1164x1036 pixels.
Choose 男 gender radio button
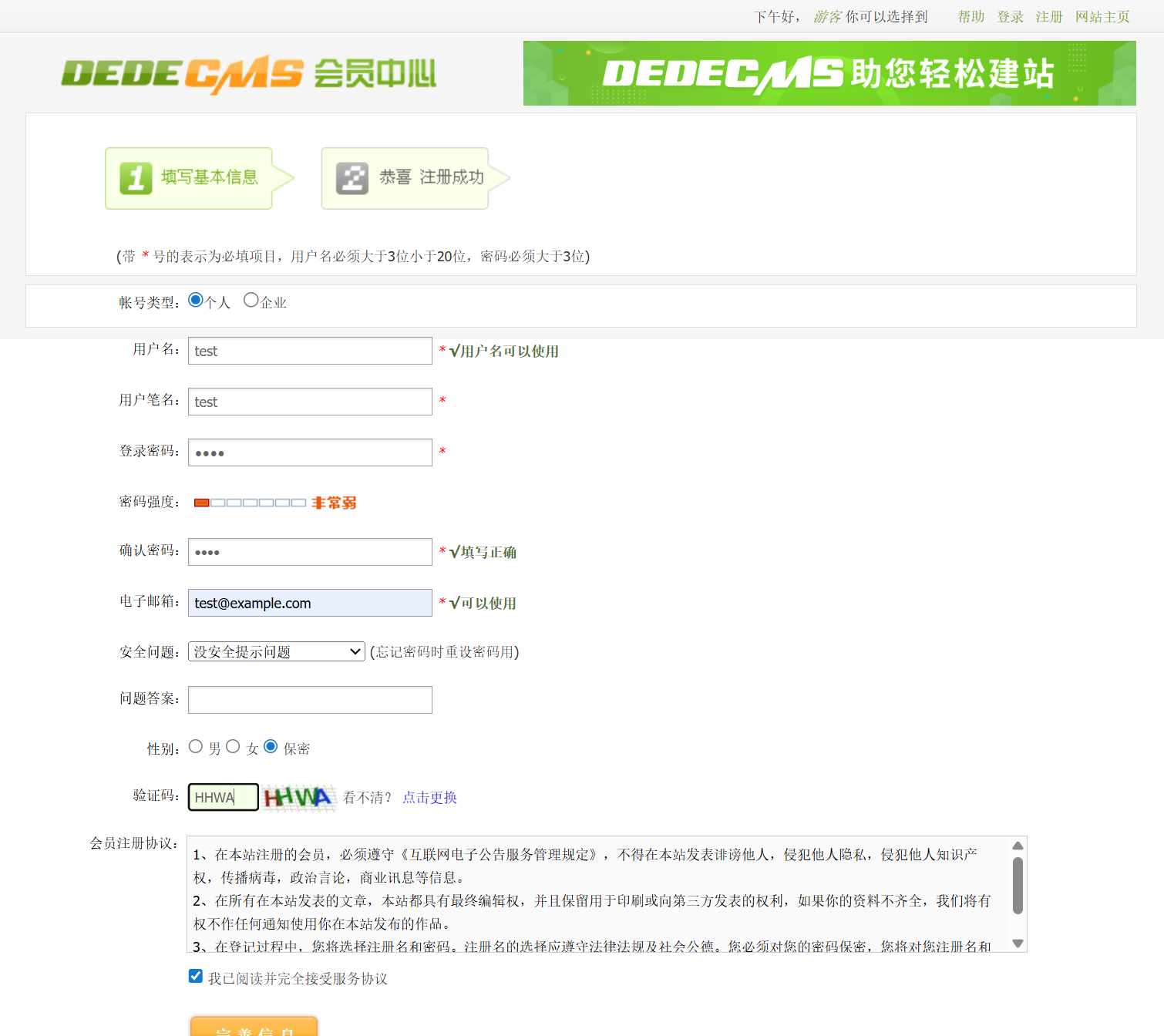tap(196, 746)
